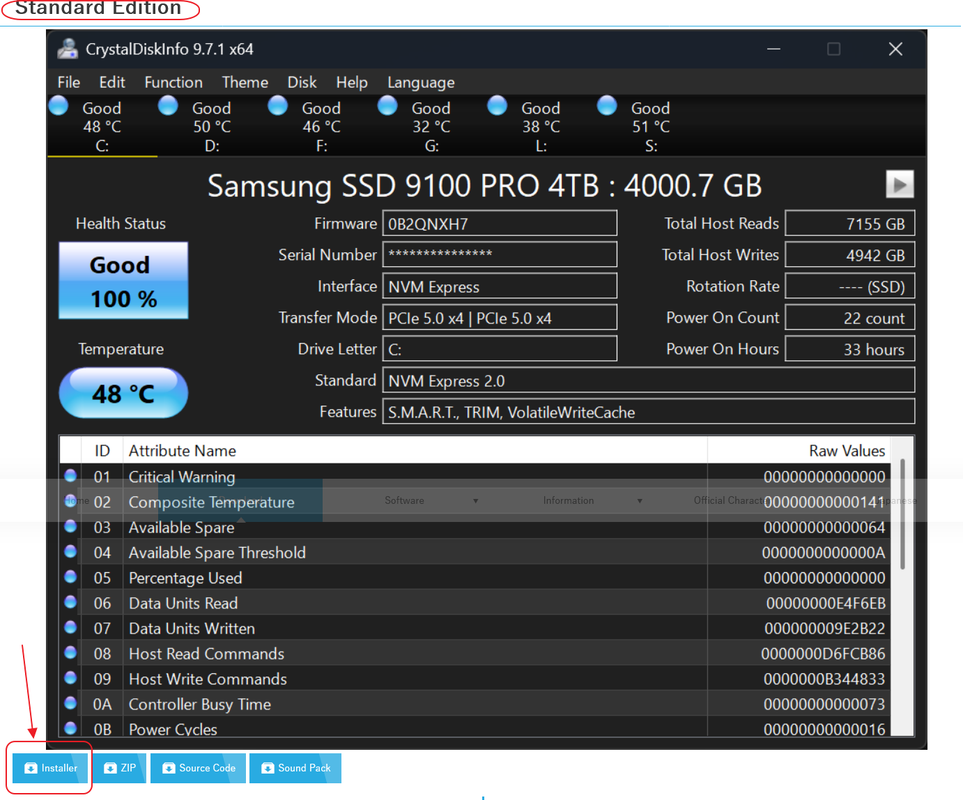Select the Data Units Written row

click(x=475, y=628)
